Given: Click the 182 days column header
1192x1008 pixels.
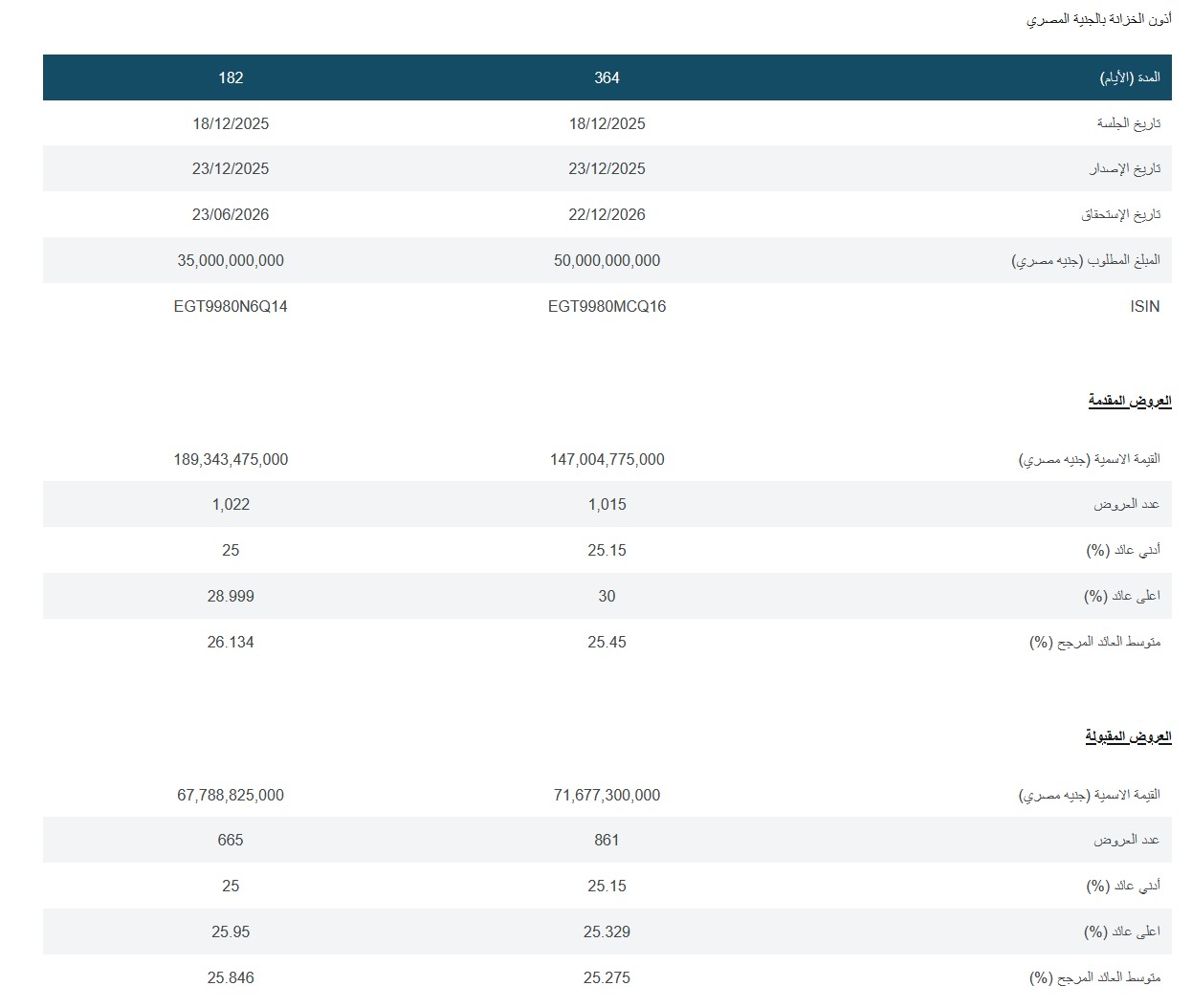Looking at the screenshot, I should pos(231,77).
